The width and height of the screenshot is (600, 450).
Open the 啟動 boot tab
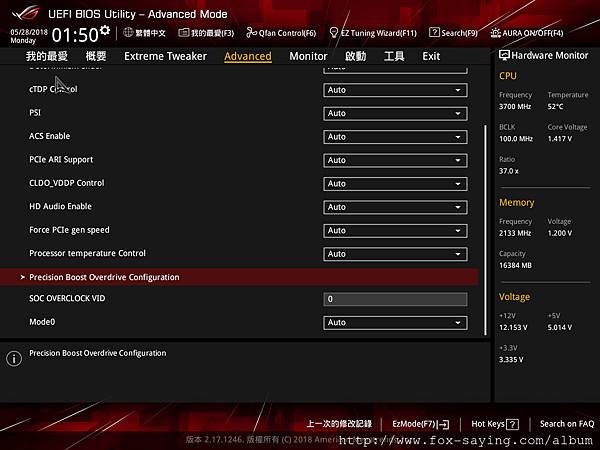click(x=355, y=56)
